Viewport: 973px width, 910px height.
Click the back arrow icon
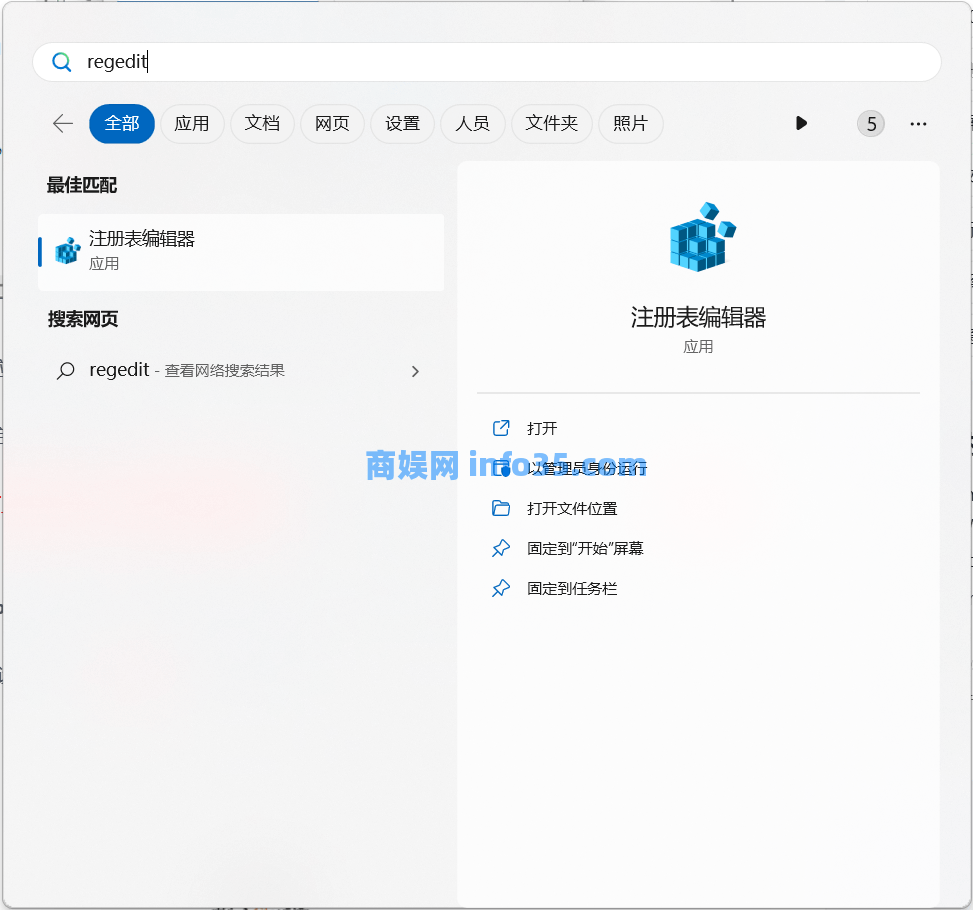point(63,123)
